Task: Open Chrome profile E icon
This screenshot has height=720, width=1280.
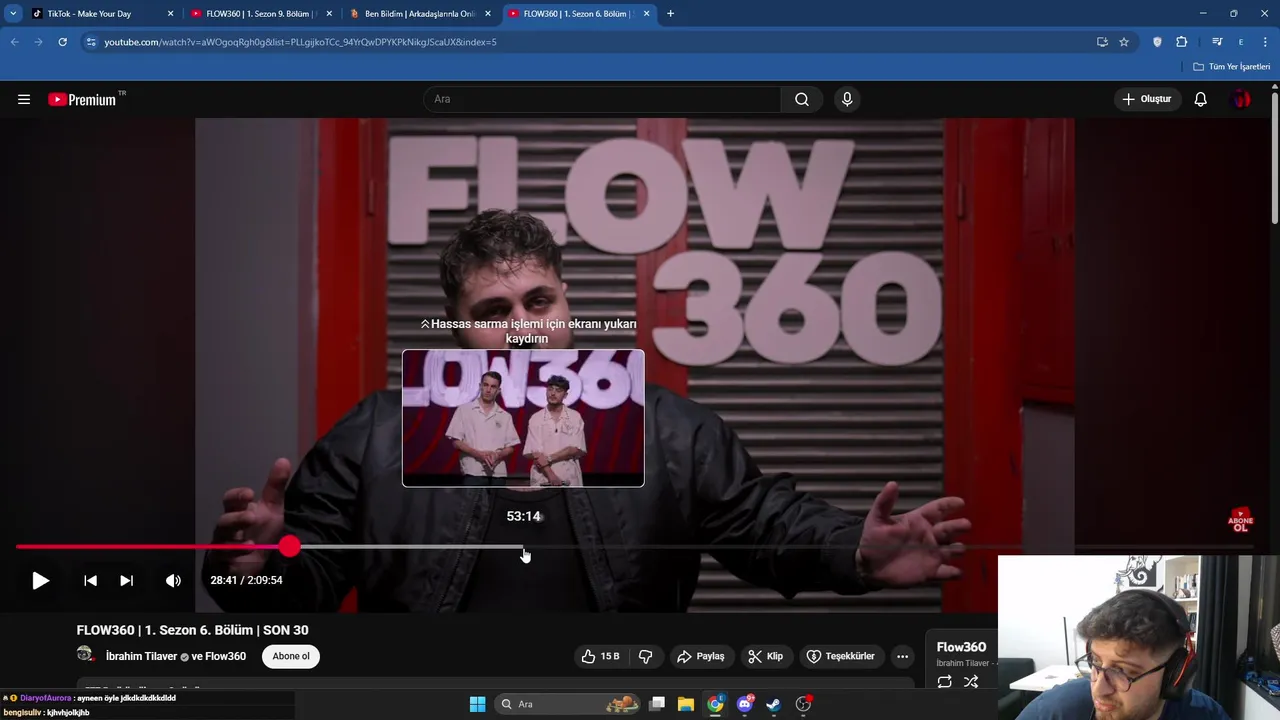Action: coord(1241,42)
